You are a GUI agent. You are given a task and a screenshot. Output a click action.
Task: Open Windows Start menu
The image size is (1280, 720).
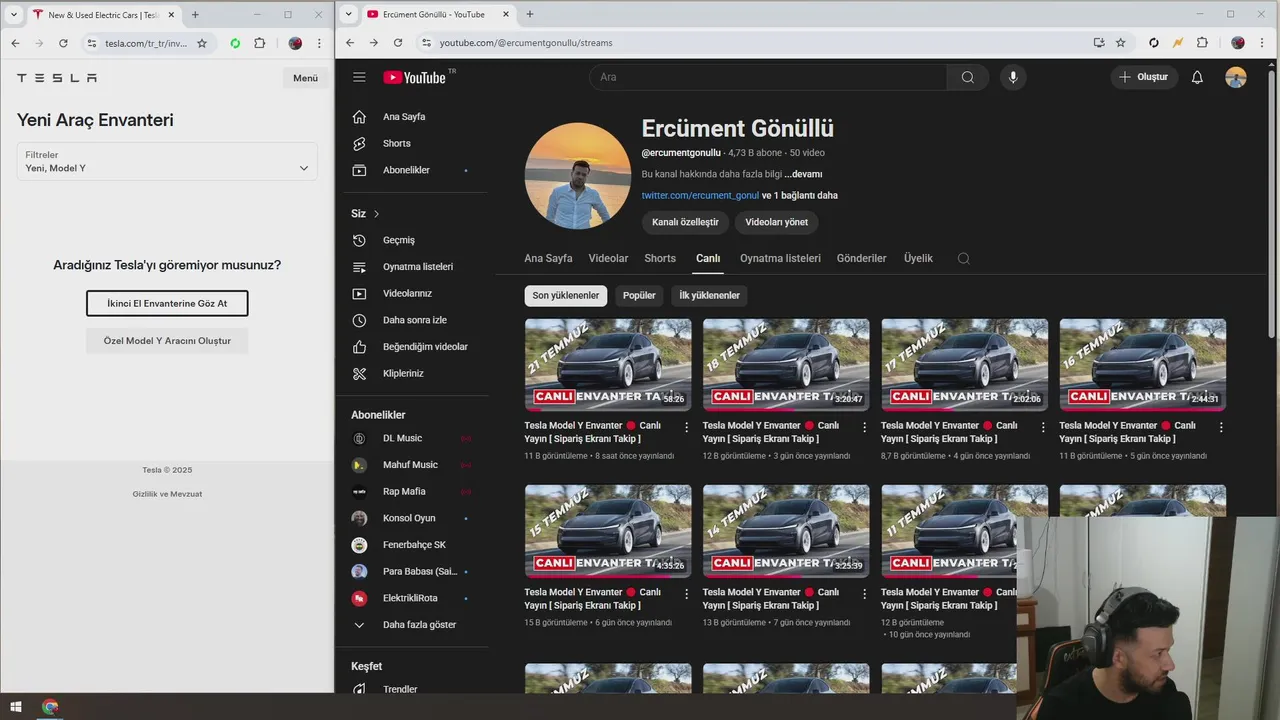coord(16,707)
